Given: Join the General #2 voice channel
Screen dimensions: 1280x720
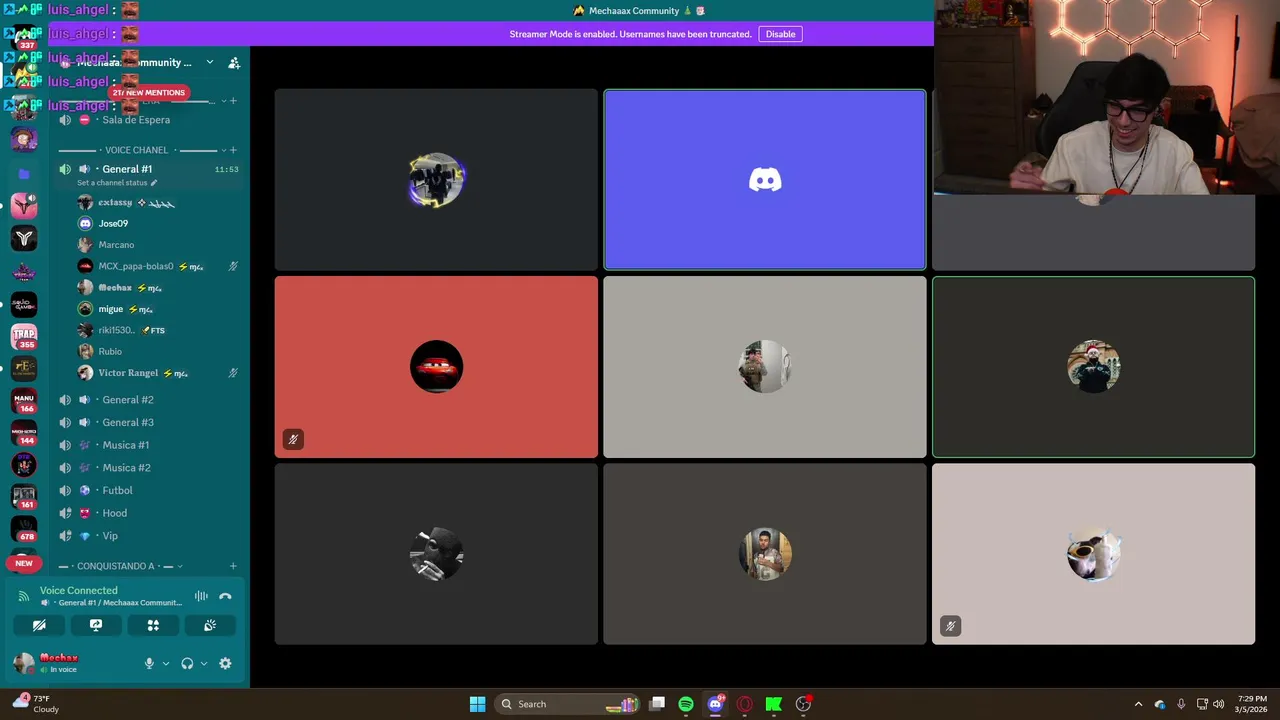Looking at the screenshot, I should click(x=128, y=399).
